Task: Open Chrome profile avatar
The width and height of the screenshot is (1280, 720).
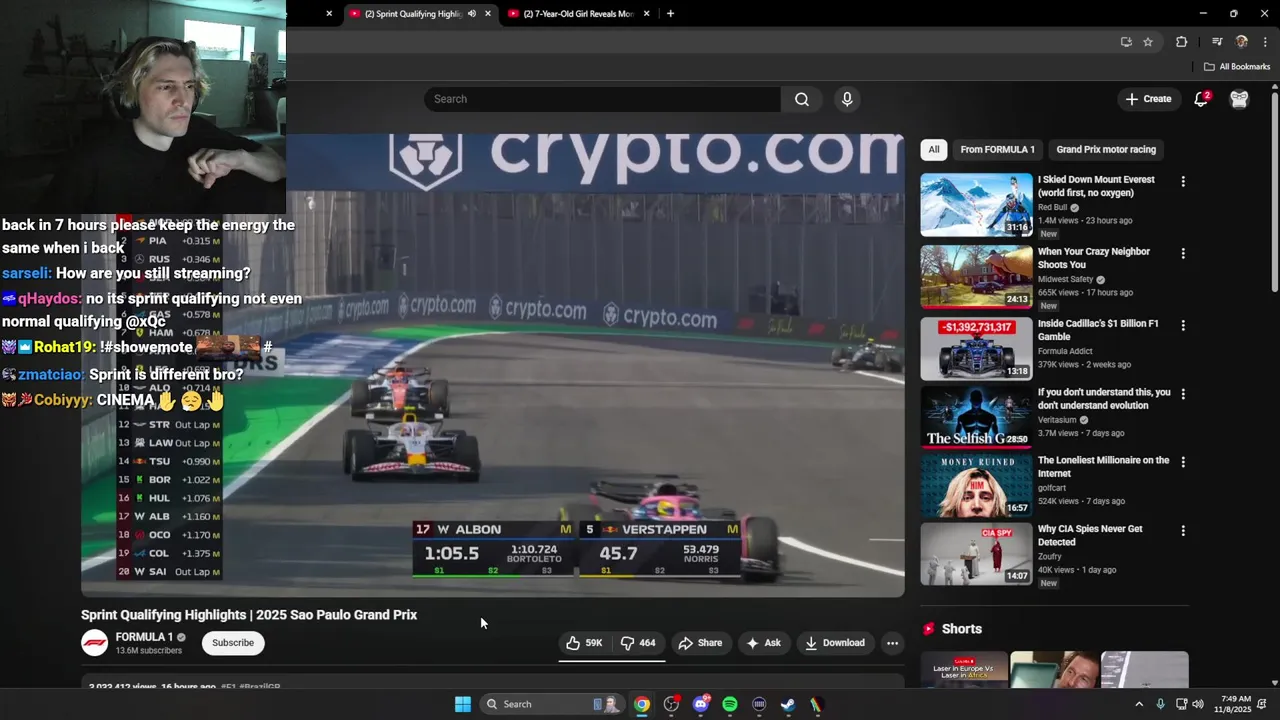Action: coord(1241,42)
